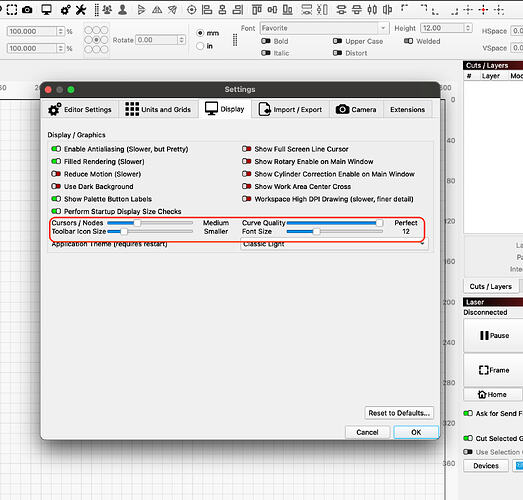Click the monitor preview icon in toolbar

click(x=46, y=10)
